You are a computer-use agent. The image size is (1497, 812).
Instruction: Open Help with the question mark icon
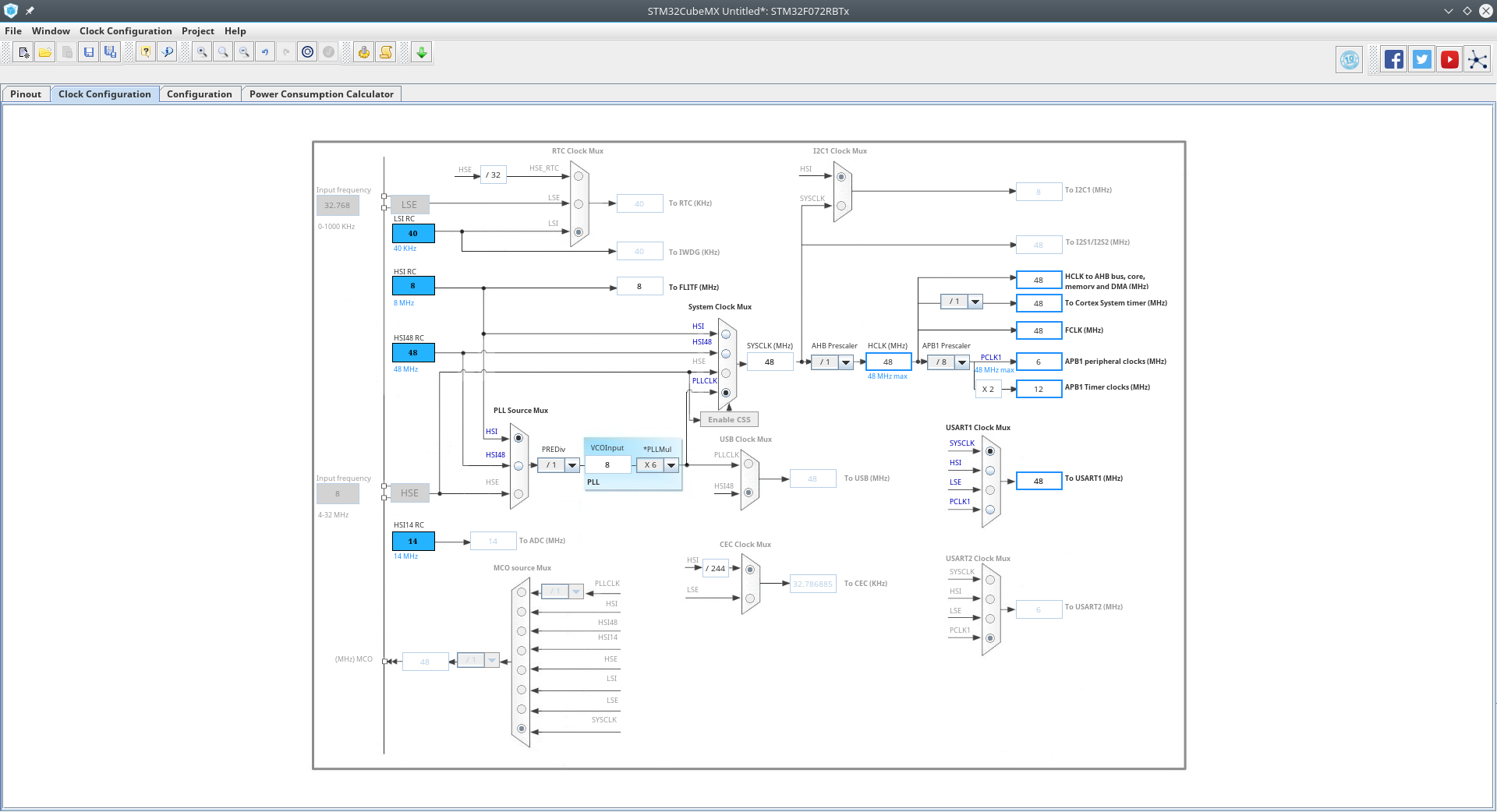pyautogui.click(x=146, y=52)
